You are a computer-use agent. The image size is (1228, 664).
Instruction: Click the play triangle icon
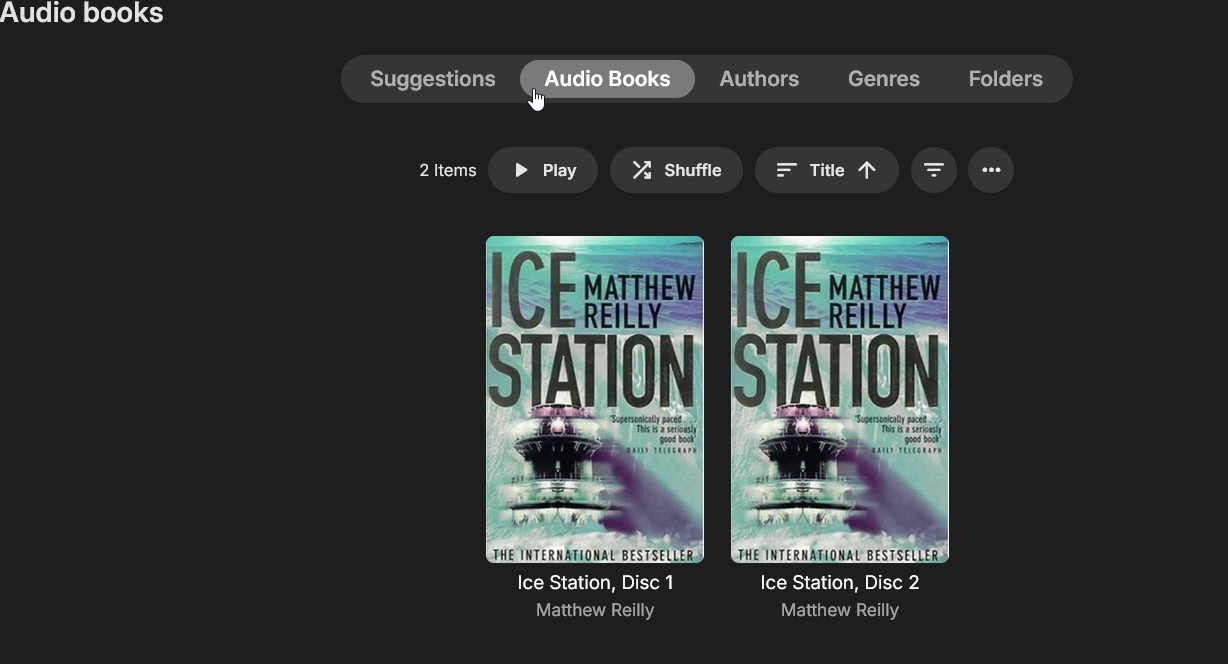(521, 170)
